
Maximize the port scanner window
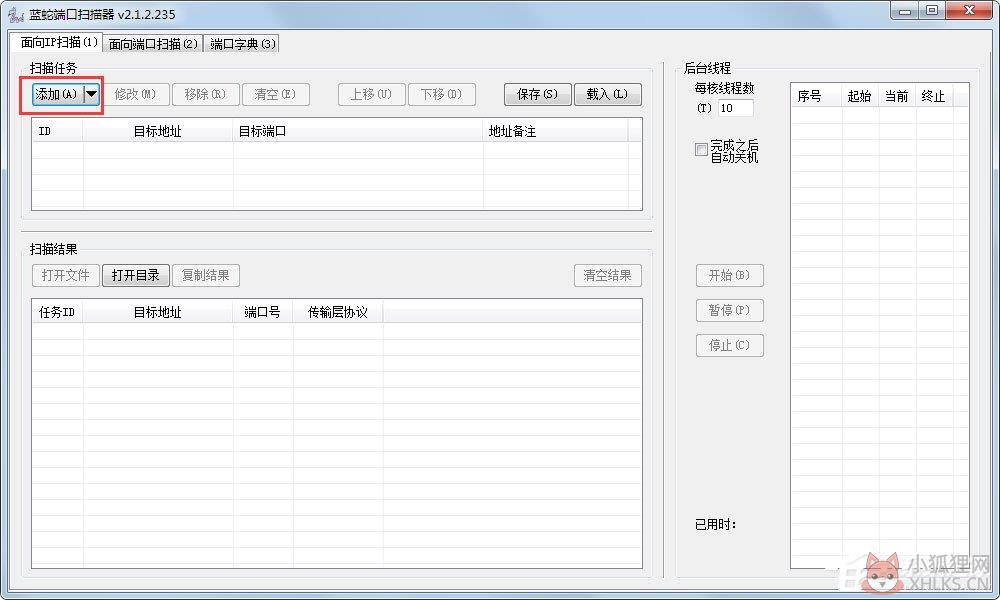tap(932, 11)
